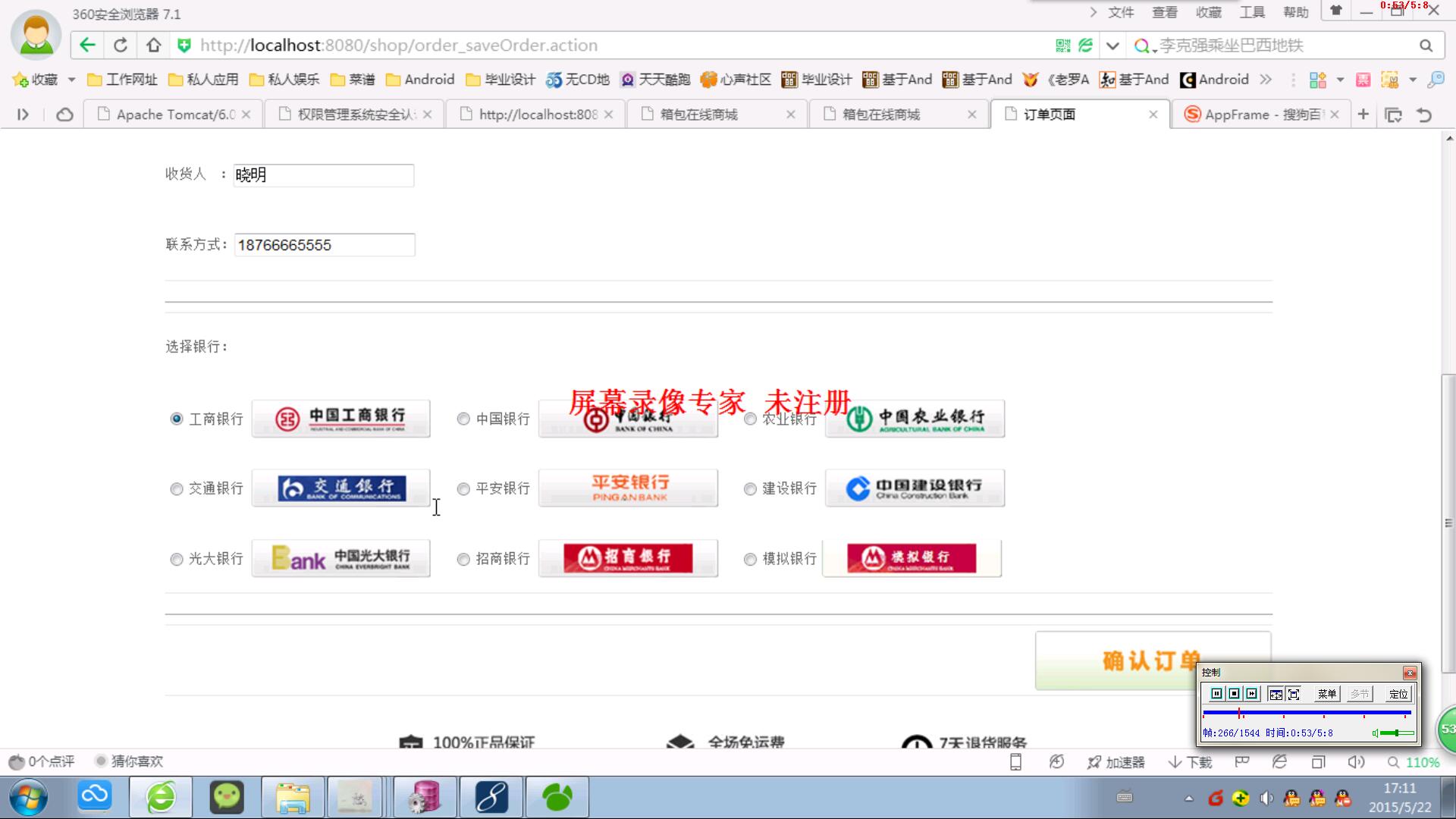Click the skin shirt icon in title bar
This screenshot has height=819, width=1456.
1336,11
